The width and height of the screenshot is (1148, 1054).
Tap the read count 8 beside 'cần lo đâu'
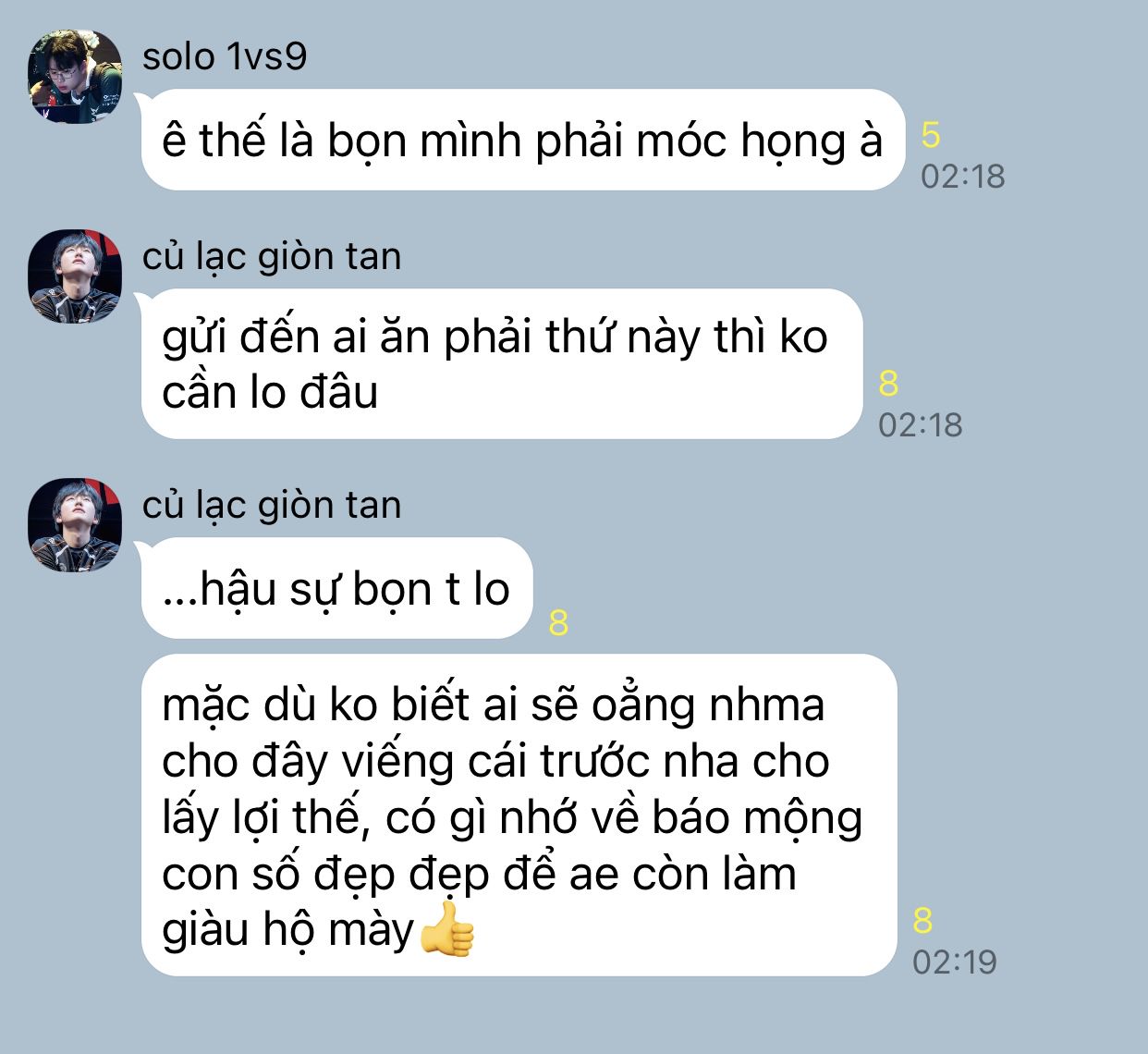[x=888, y=383]
